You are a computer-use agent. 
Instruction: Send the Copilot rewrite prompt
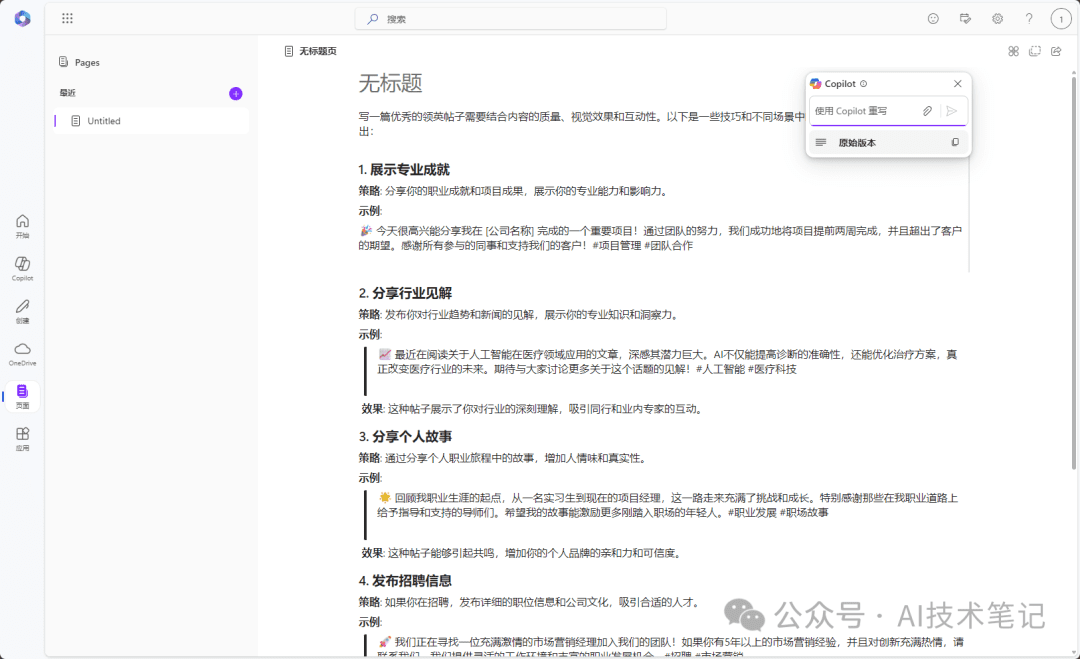(951, 111)
